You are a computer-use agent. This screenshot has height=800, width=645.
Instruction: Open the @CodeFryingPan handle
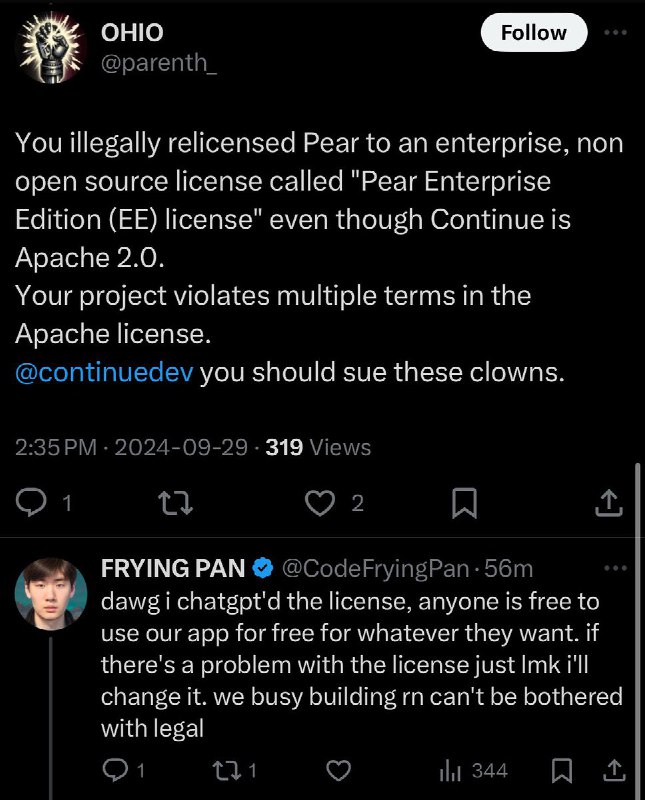tap(375, 568)
